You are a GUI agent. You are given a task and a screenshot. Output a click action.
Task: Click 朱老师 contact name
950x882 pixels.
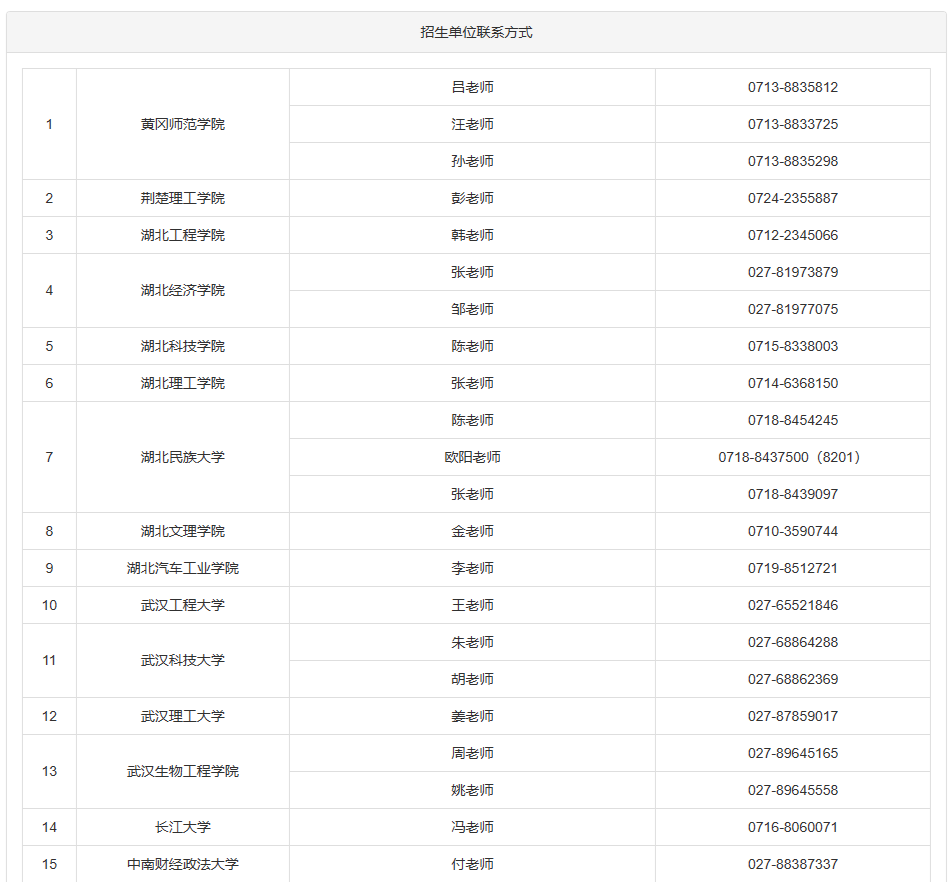472,642
